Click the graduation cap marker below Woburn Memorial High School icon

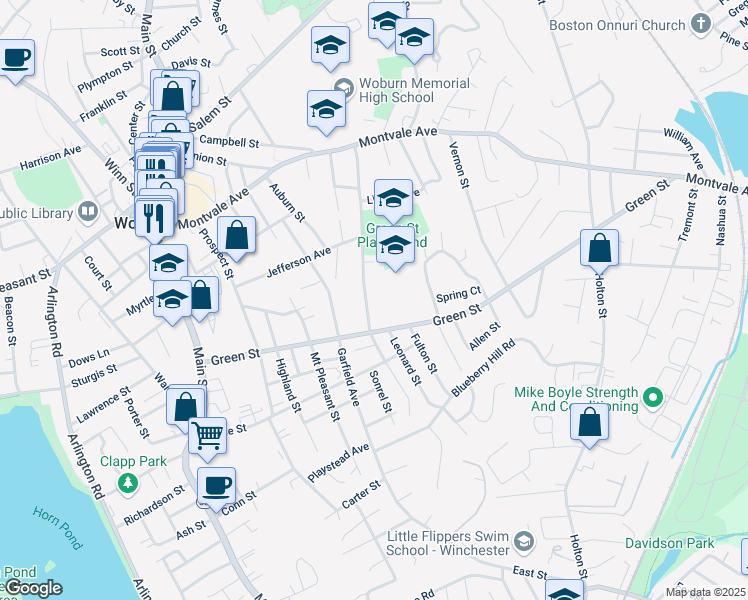point(327,112)
